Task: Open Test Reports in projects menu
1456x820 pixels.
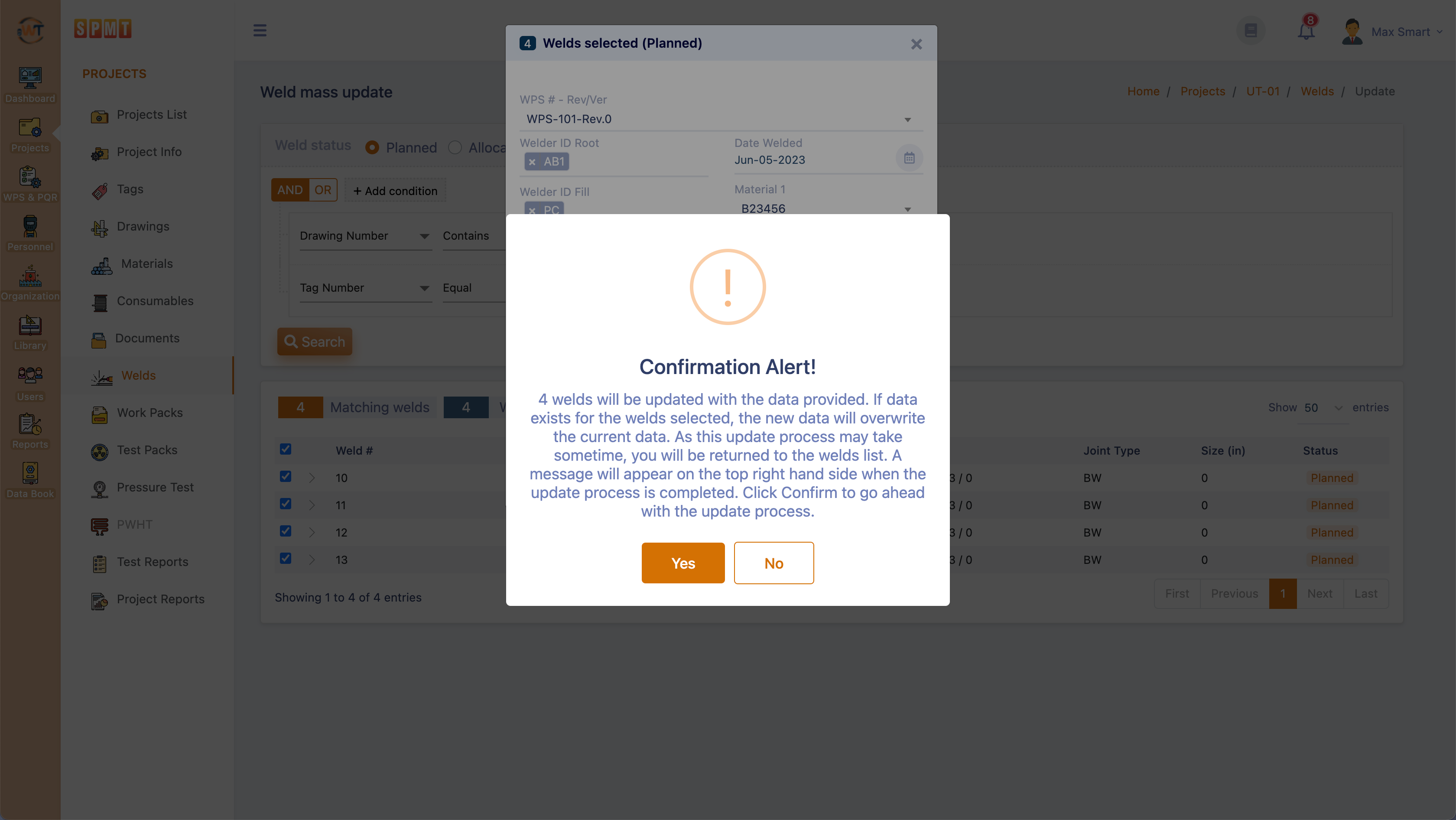Action: (x=153, y=562)
